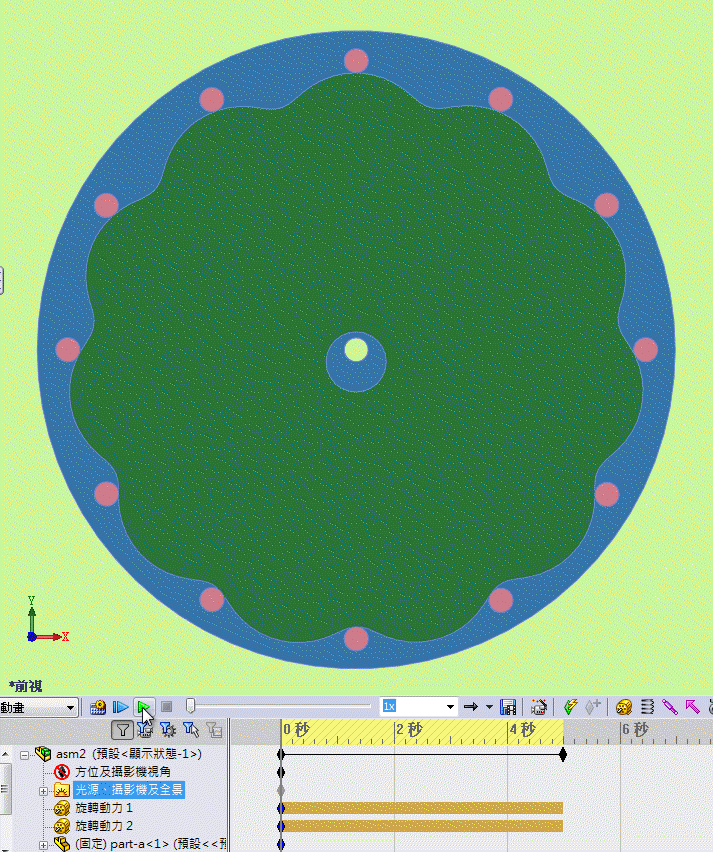The image size is (713, 852).
Task: Collapse the asm2 tree node
Action: pos(24,755)
